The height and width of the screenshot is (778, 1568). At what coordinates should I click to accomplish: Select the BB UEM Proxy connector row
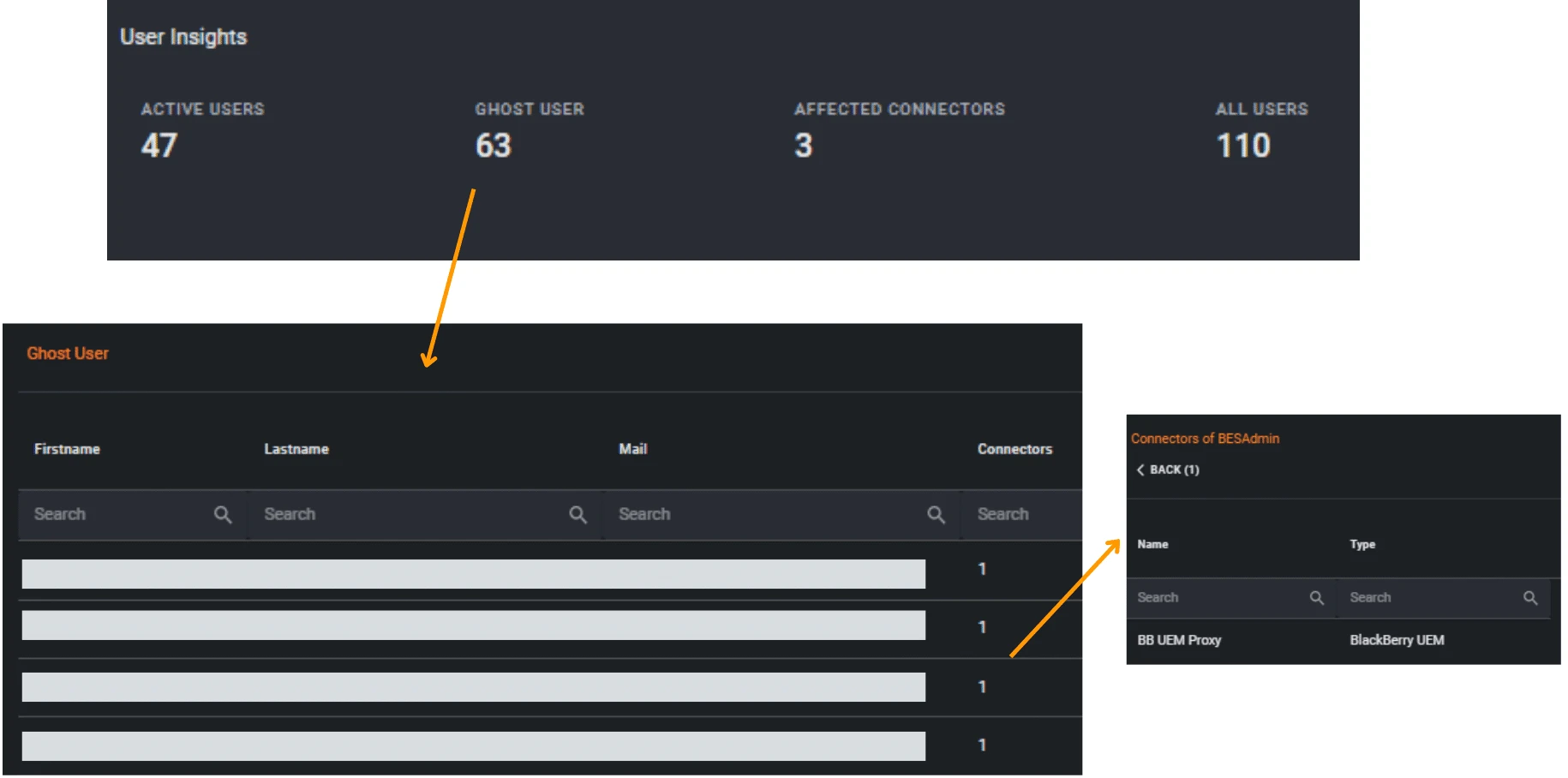tap(1179, 641)
